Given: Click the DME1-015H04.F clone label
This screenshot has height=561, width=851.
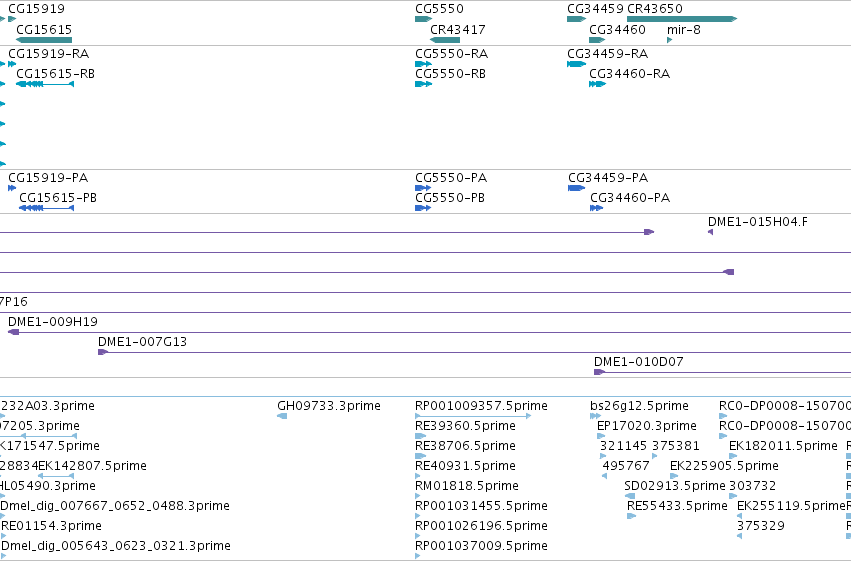Looking at the screenshot, I should 758,221.
